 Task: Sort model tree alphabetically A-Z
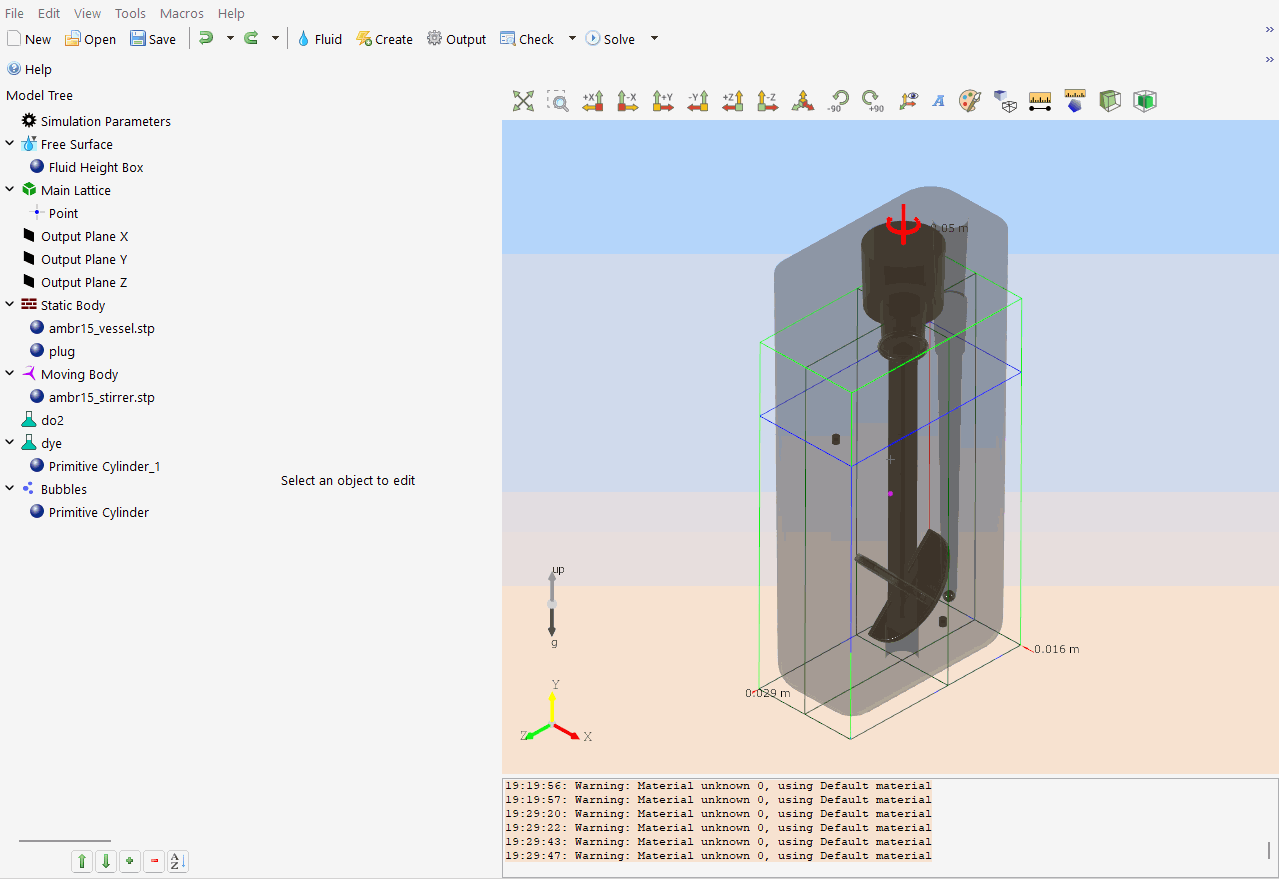pyautogui.click(x=178, y=861)
